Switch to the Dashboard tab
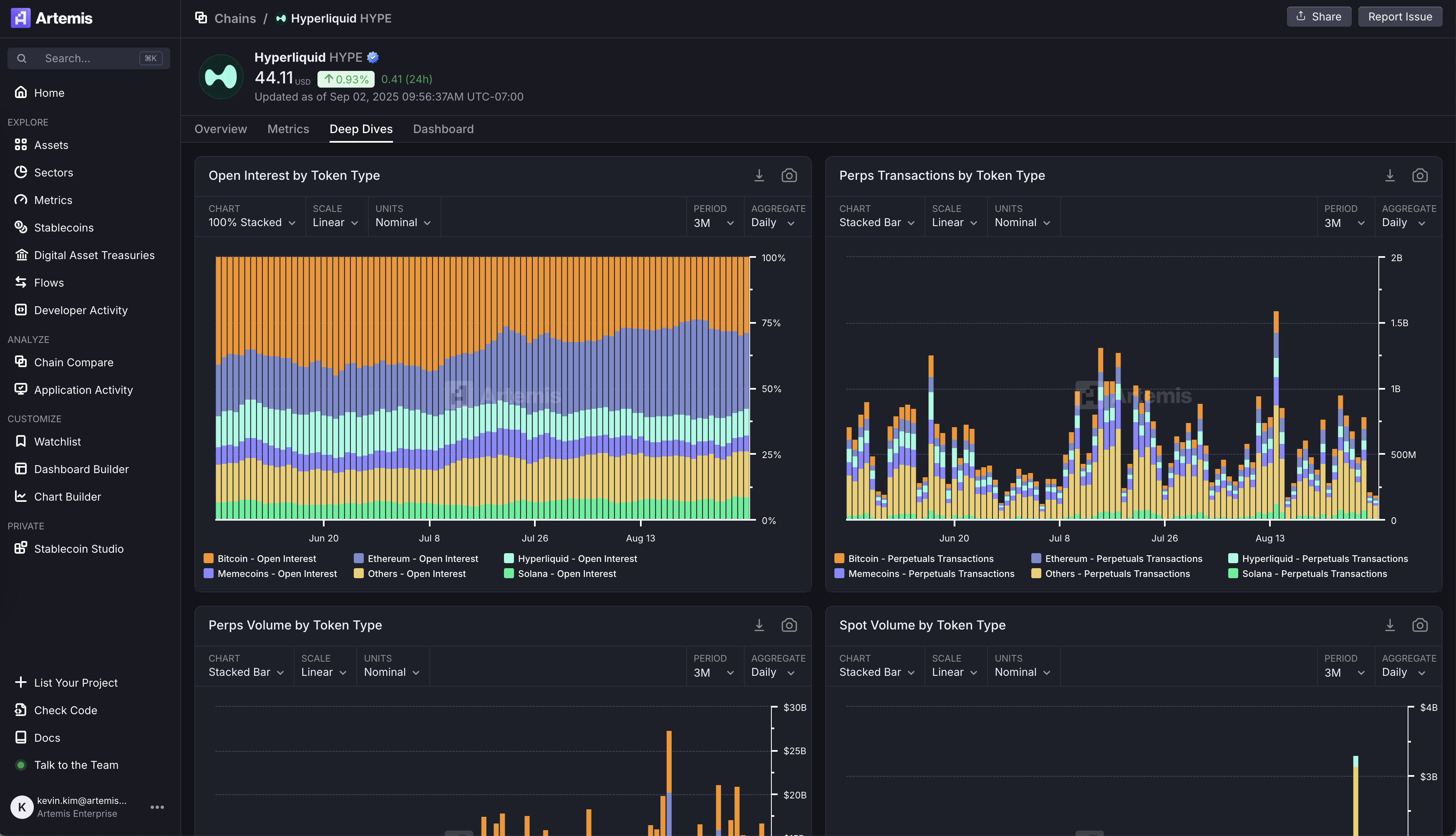This screenshot has width=1456, height=836. coord(443,128)
